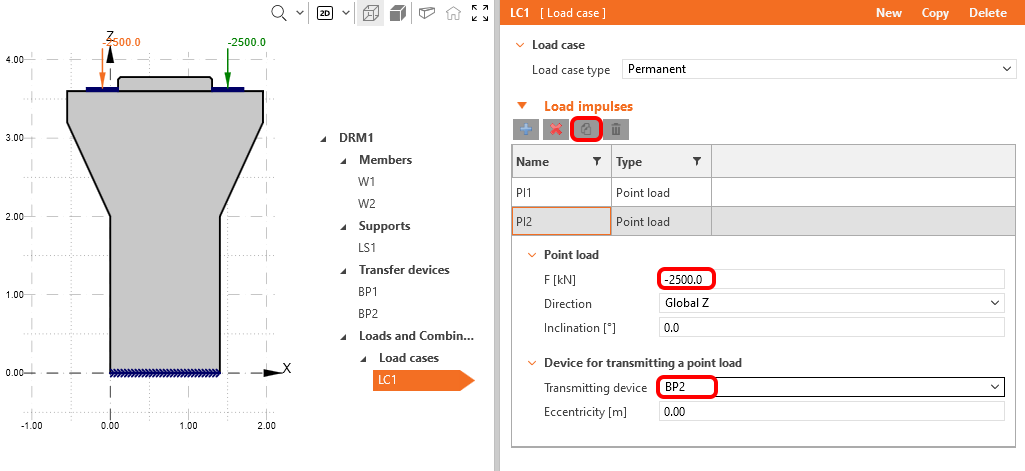Select the PI1 row name cell
Screen dimensions: 1025x471
[x=562, y=193]
